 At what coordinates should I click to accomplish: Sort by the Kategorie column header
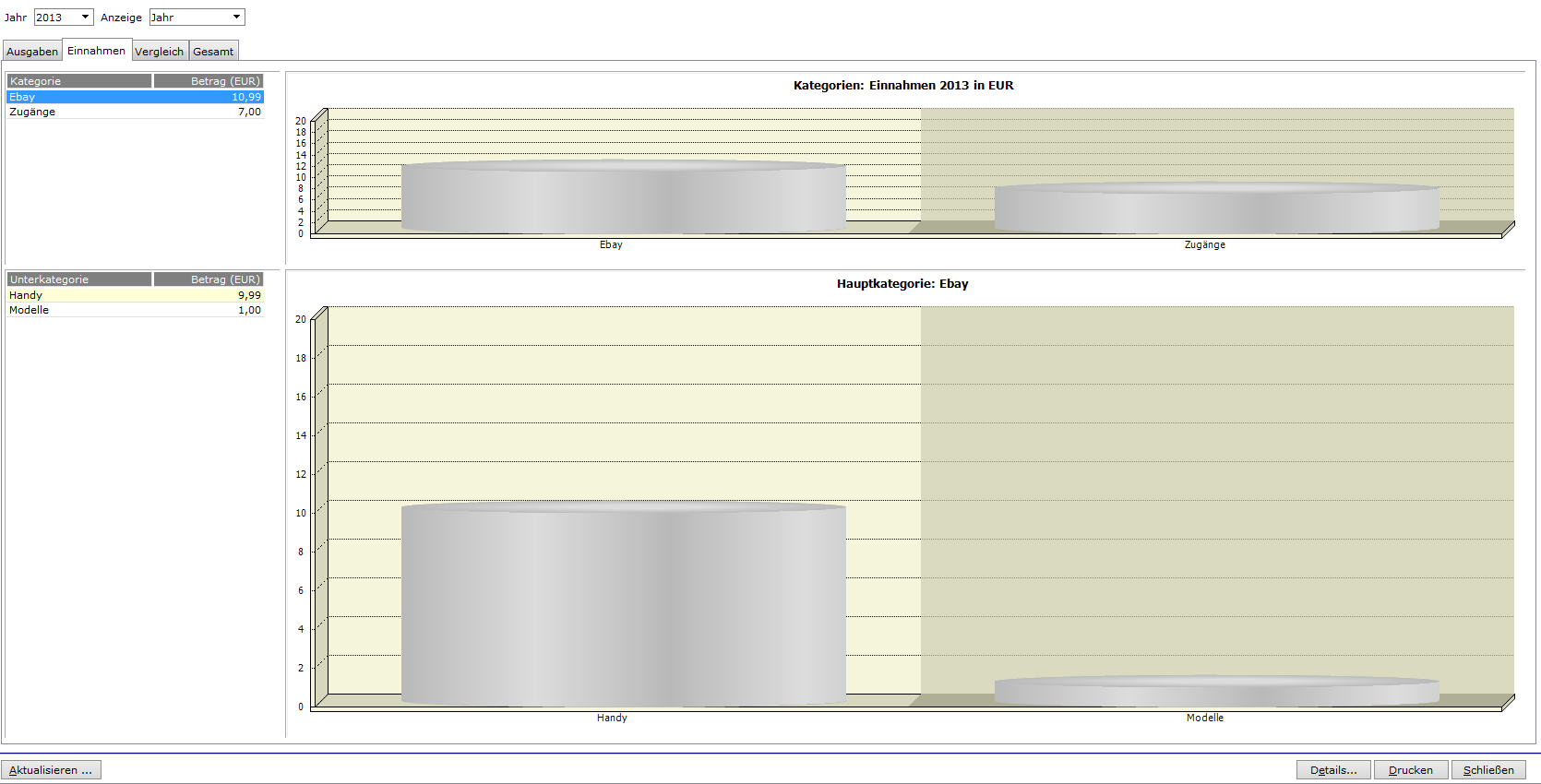[x=79, y=81]
